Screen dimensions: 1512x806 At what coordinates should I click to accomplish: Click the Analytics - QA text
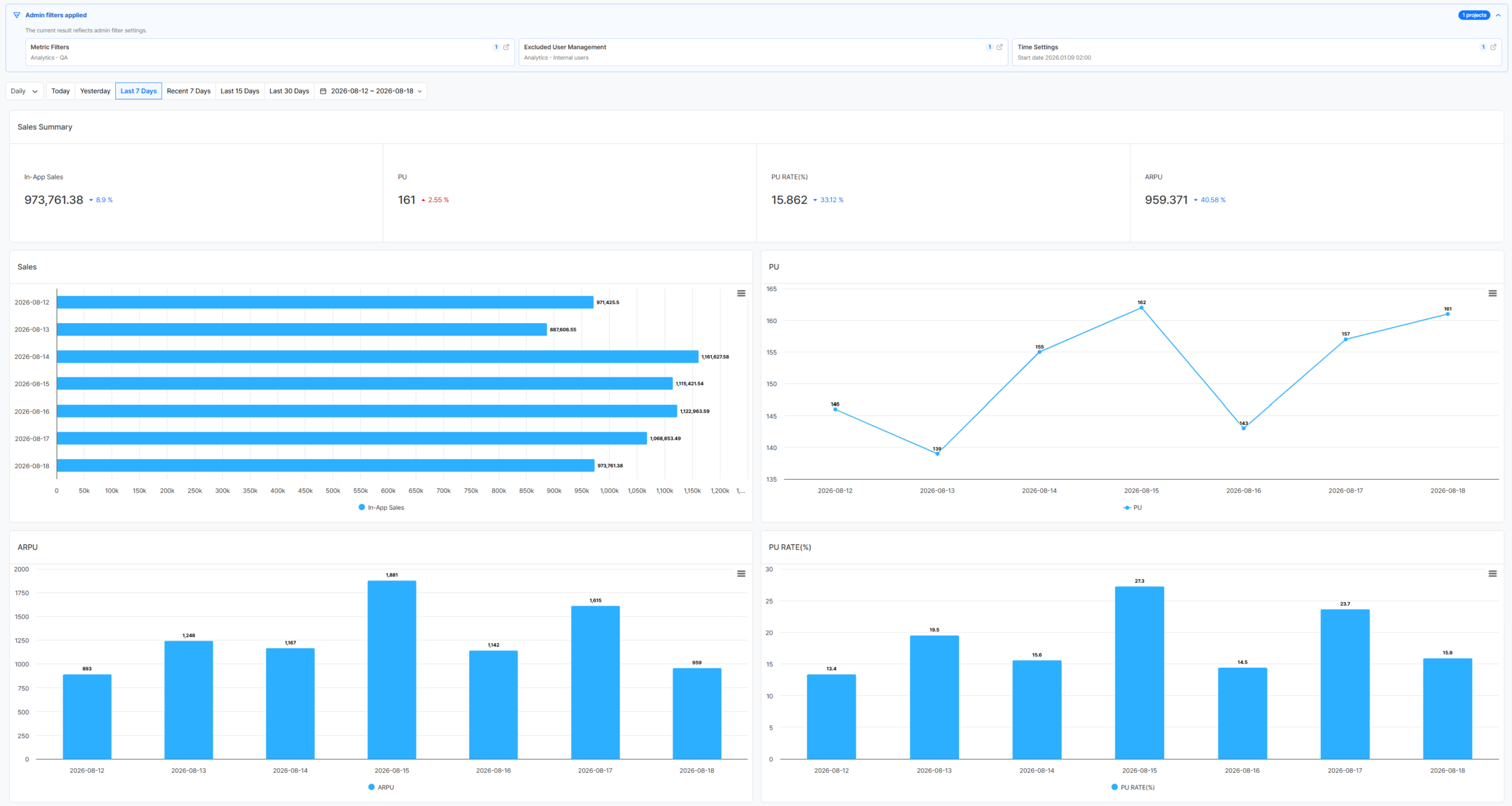pyautogui.click(x=49, y=58)
